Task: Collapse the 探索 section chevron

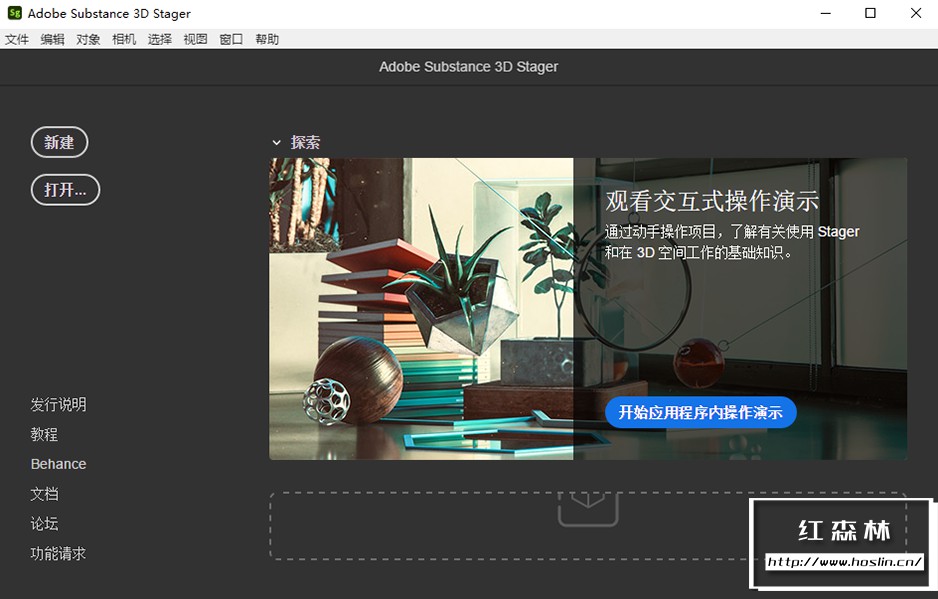Action: tap(276, 143)
